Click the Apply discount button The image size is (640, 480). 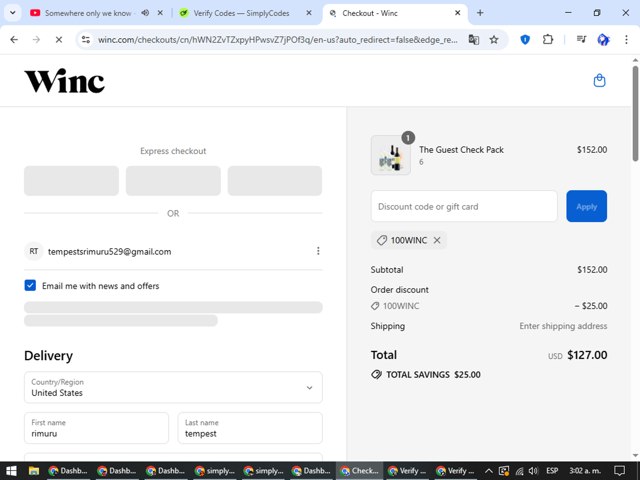coord(587,206)
